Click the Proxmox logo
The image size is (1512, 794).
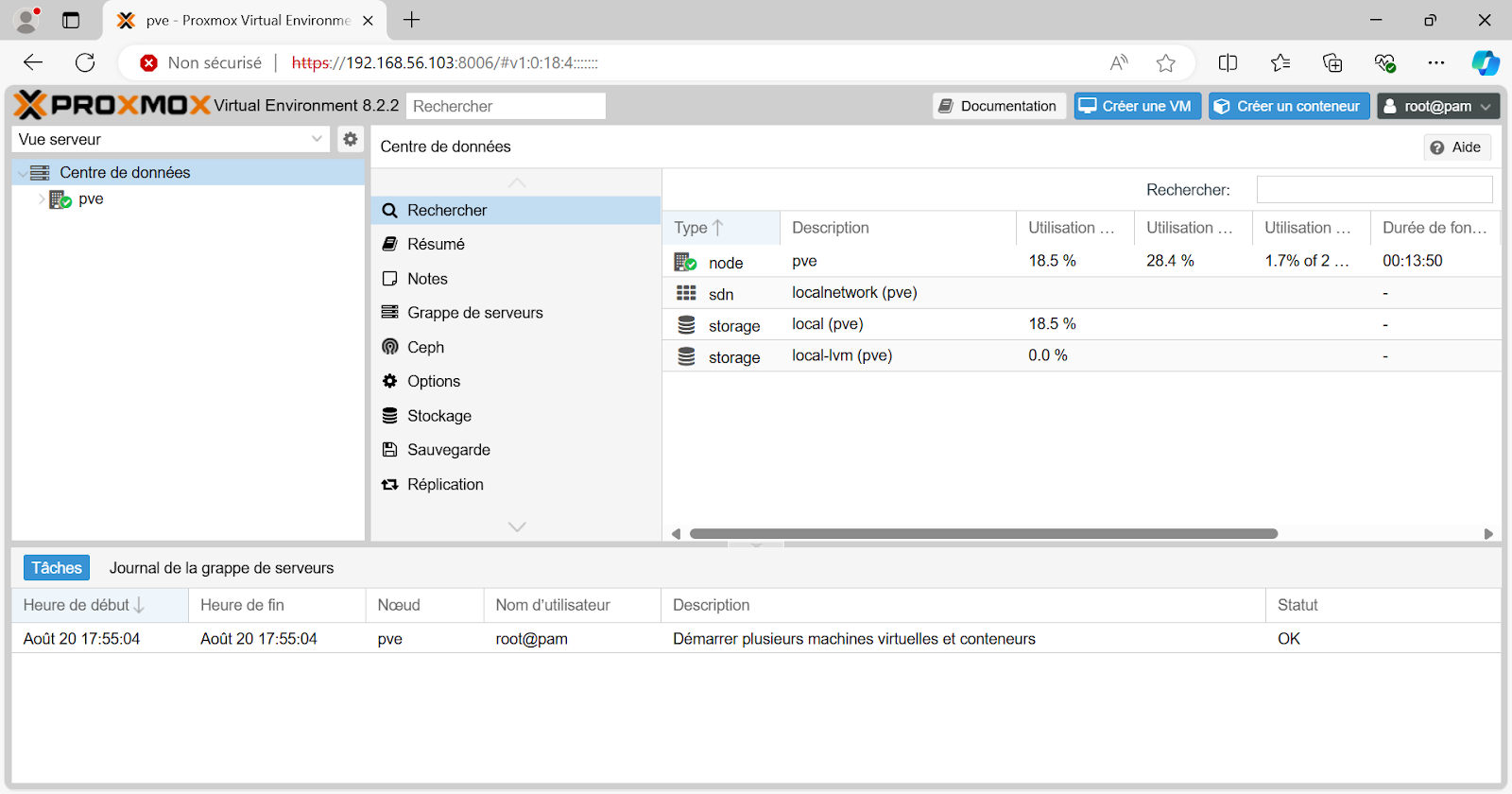click(x=112, y=105)
